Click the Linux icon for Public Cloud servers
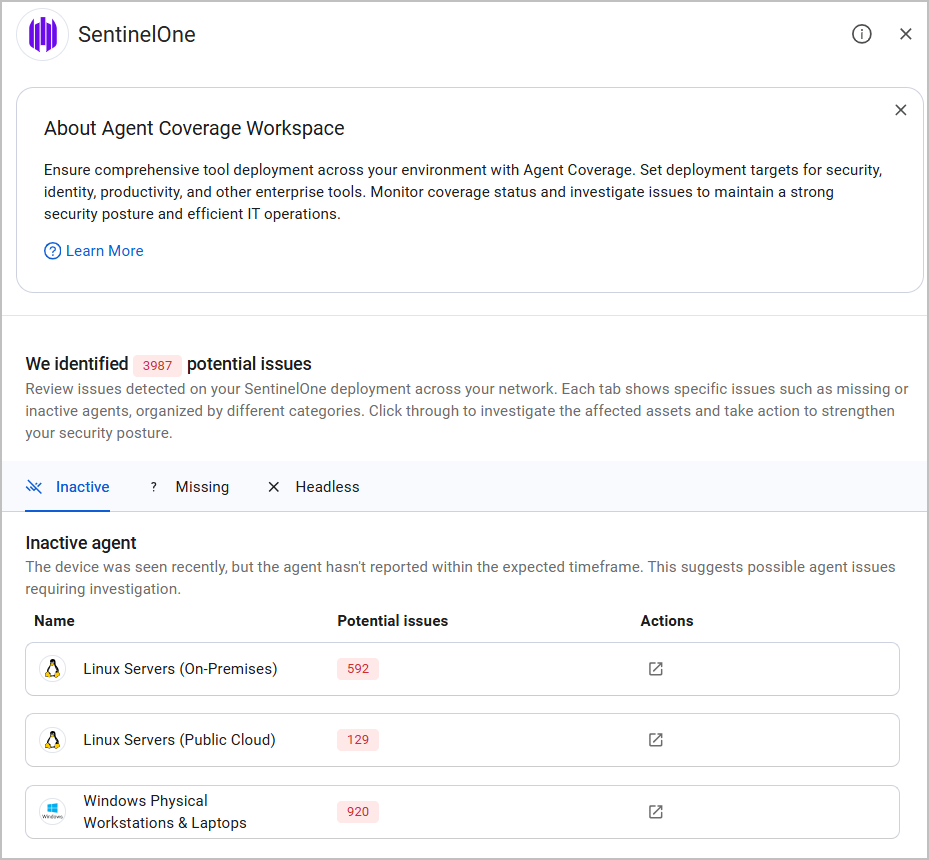 tap(52, 740)
